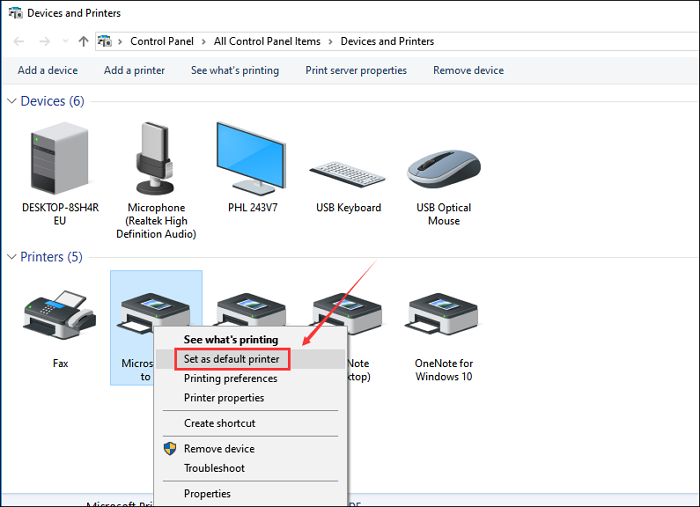Click the highlighted Microsoft printer icon

tap(154, 312)
